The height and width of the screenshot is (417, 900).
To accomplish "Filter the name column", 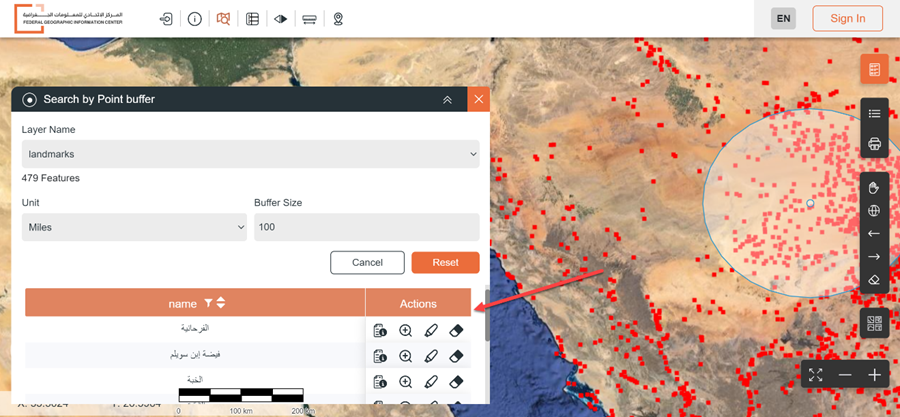I will click(x=208, y=303).
